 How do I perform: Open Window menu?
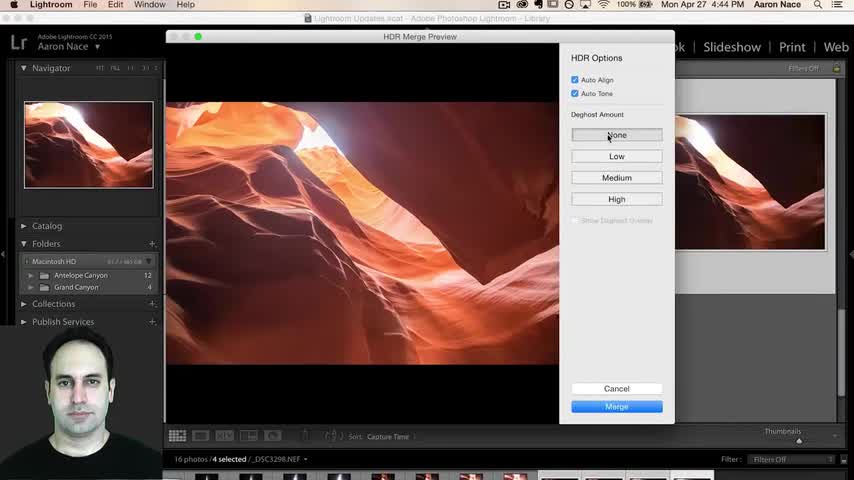(x=149, y=5)
